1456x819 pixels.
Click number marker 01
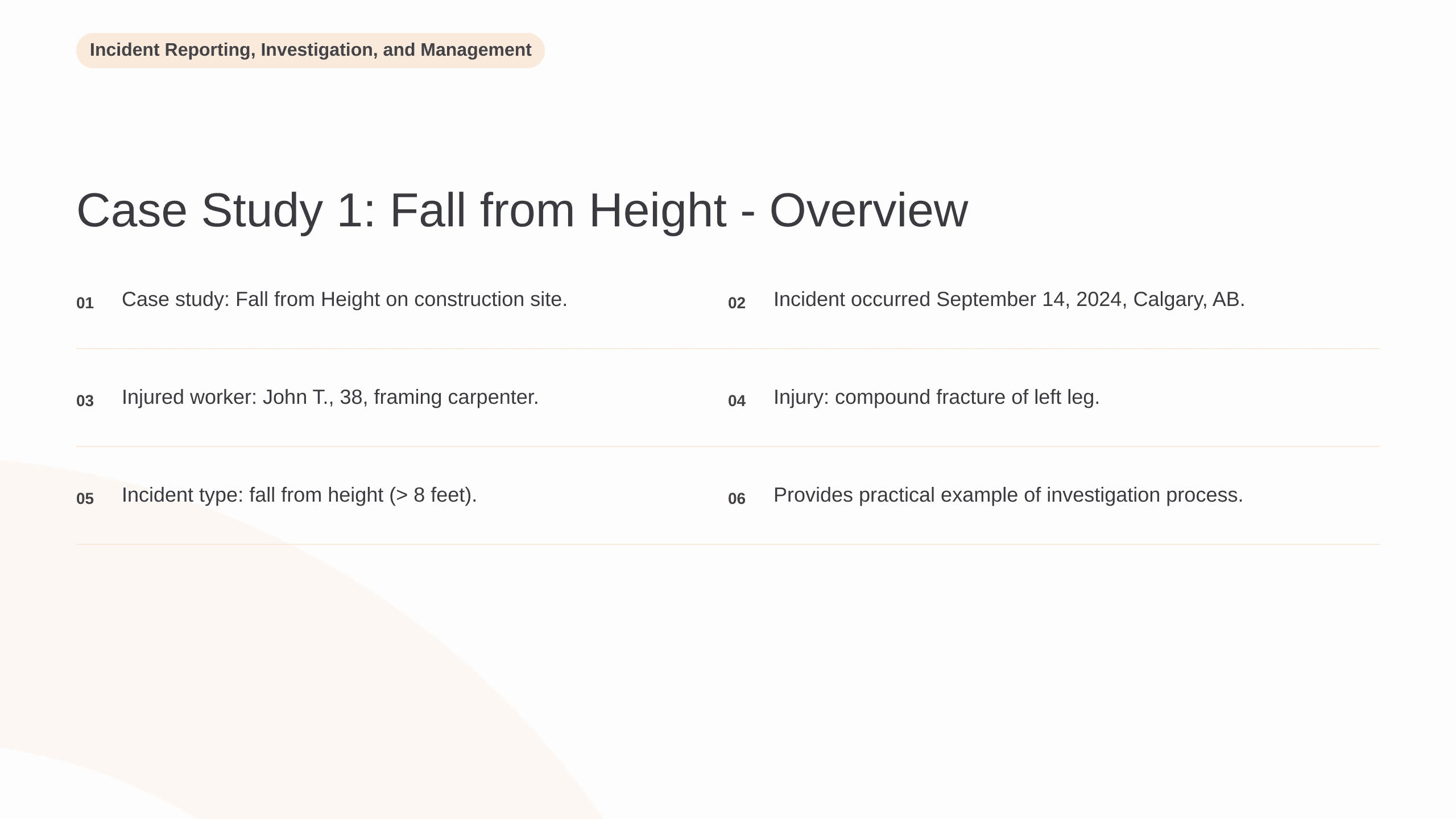(85, 303)
